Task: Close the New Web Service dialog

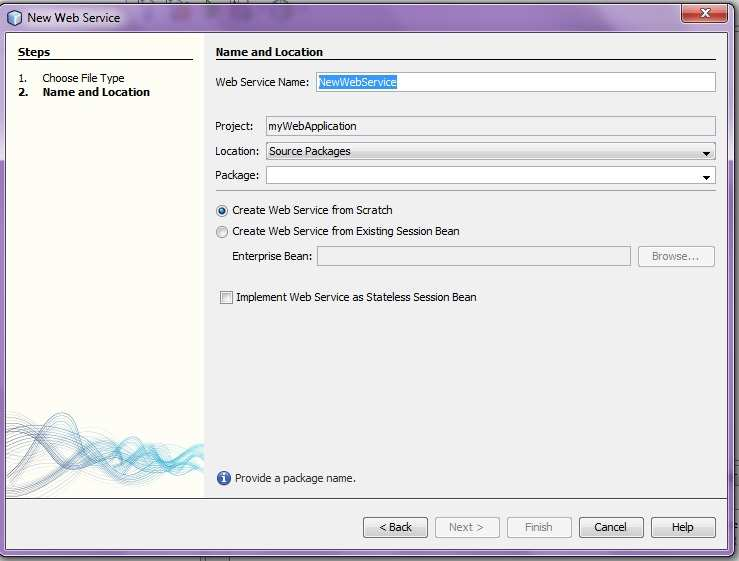Action: coord(704,13)
